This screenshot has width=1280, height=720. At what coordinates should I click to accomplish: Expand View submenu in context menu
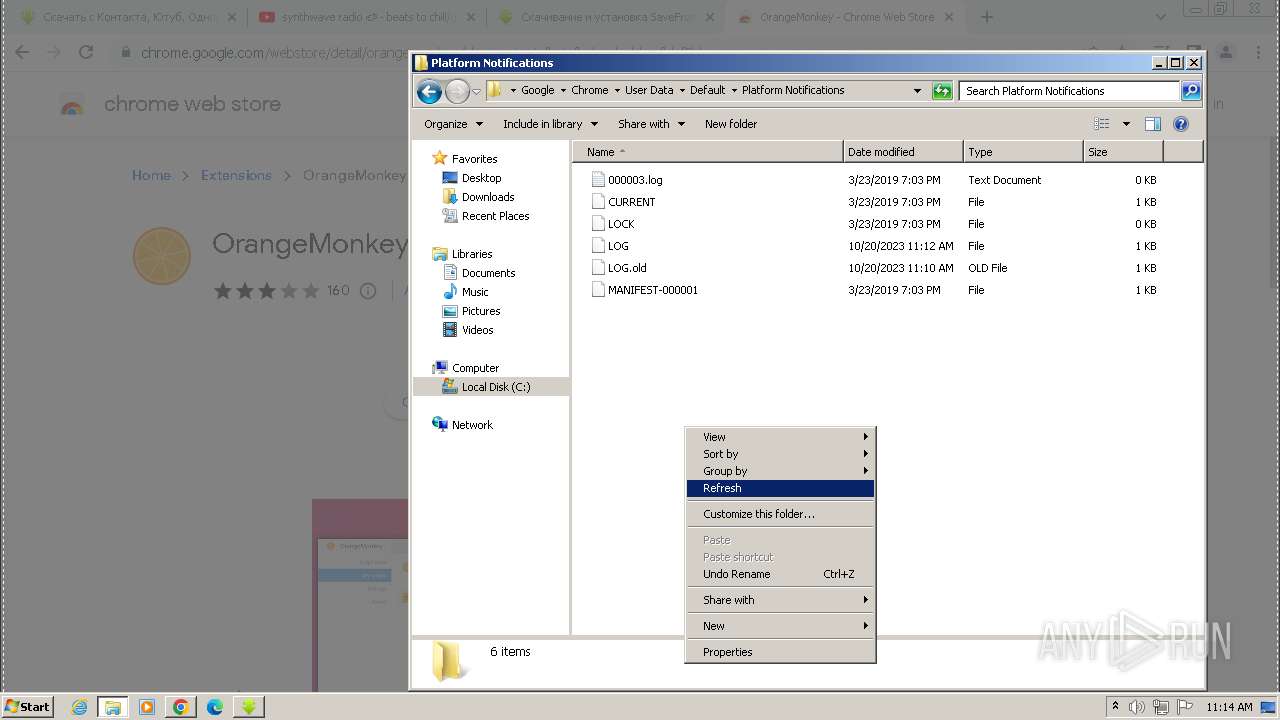[780, 437]
